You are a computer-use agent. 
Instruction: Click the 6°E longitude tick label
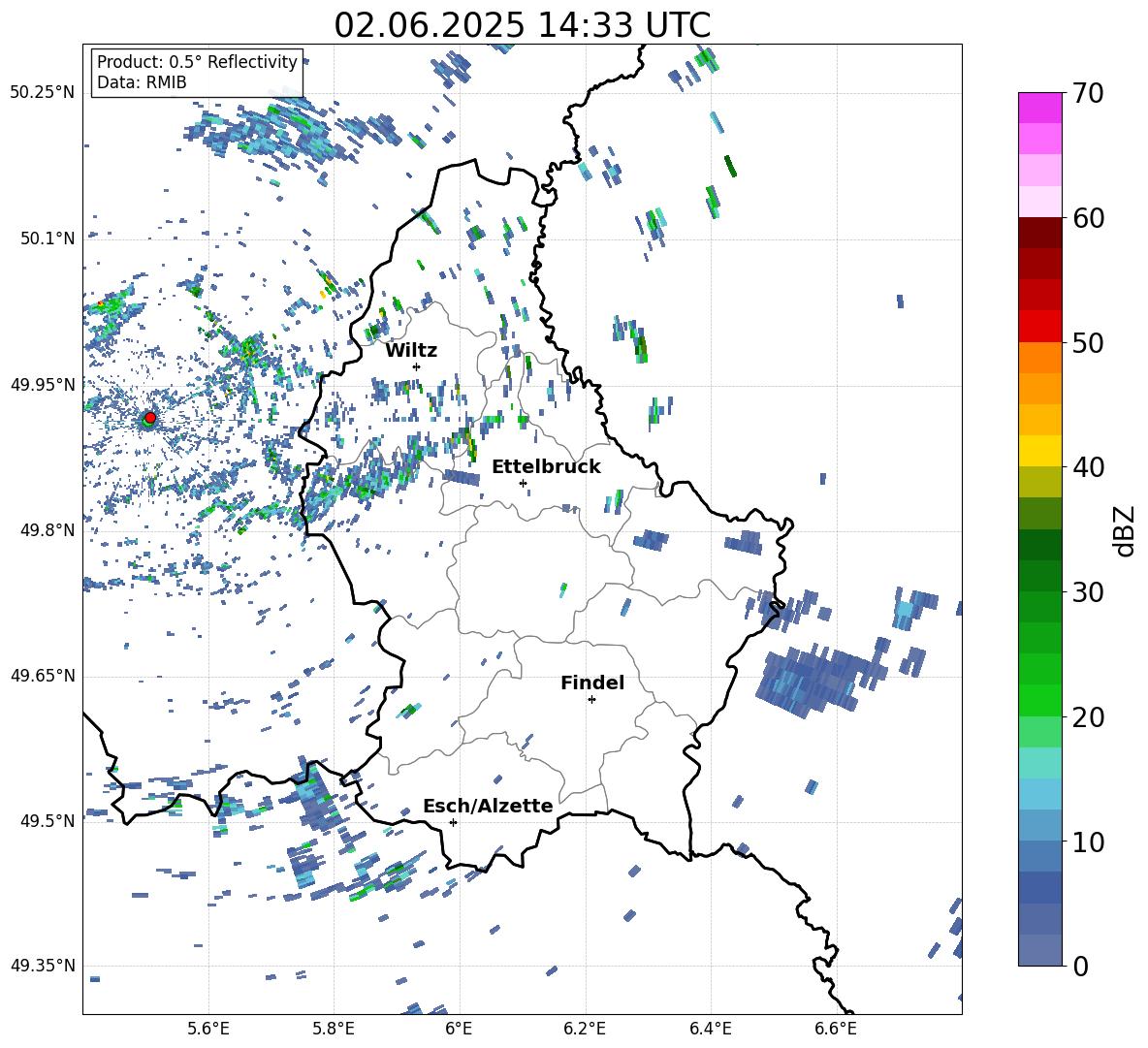pyautogui.click(x=459, y=1029)
